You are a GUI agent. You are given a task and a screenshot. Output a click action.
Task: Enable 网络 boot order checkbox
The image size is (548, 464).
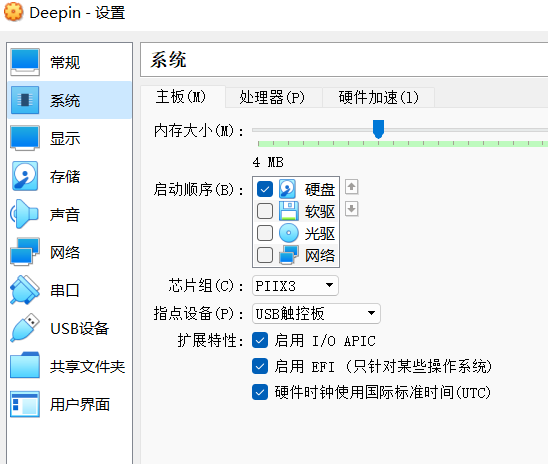[265, 255]
